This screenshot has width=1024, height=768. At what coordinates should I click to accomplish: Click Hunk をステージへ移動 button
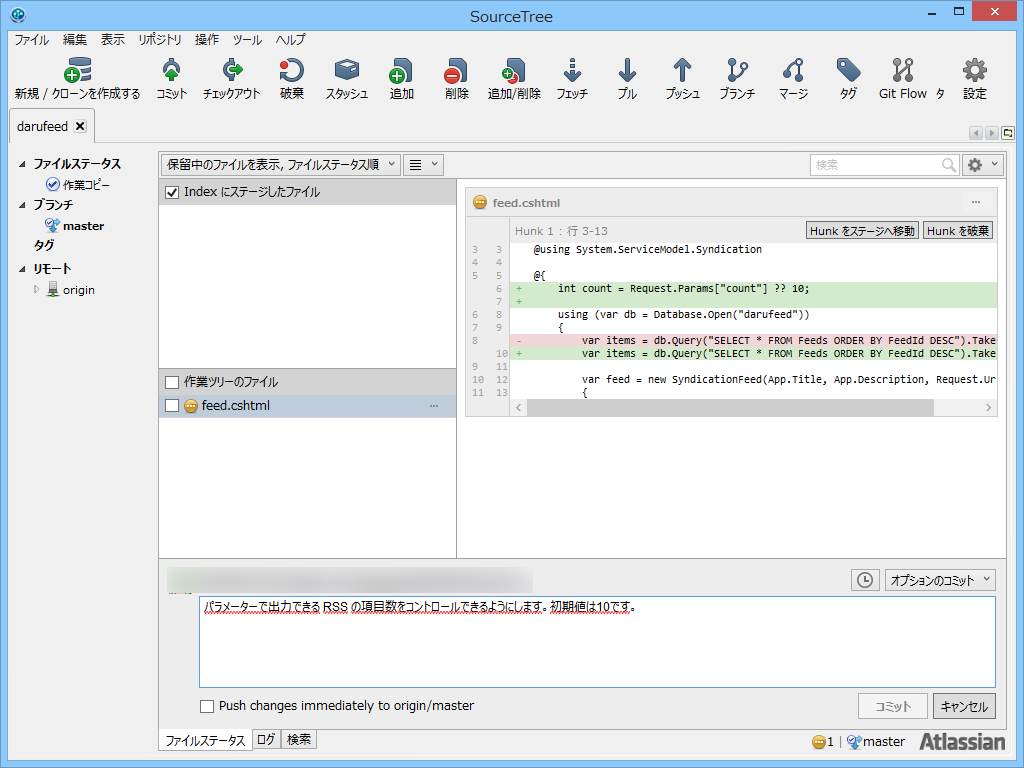tap(862, 231)
